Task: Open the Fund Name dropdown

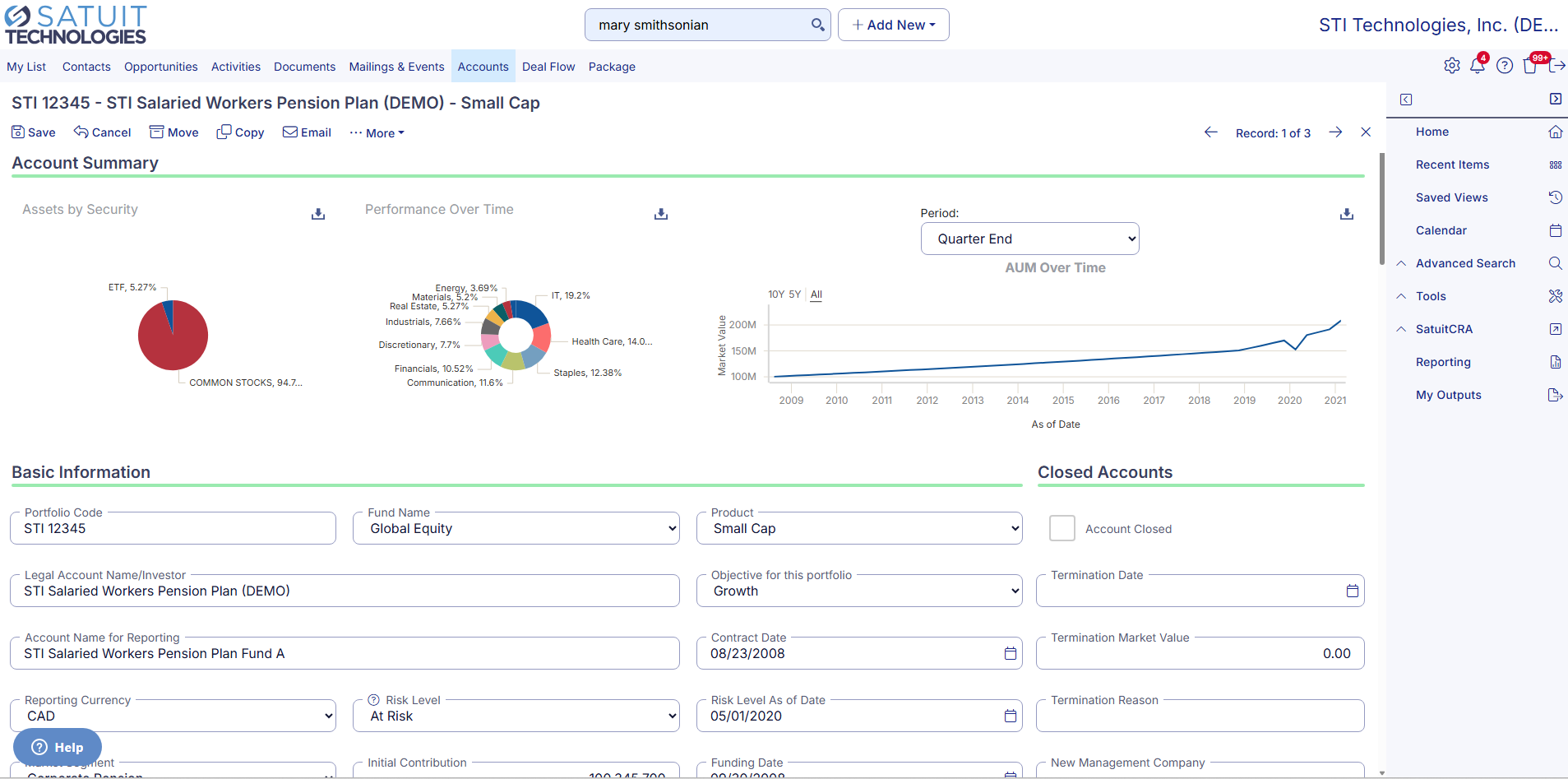Action: (516, 528)
